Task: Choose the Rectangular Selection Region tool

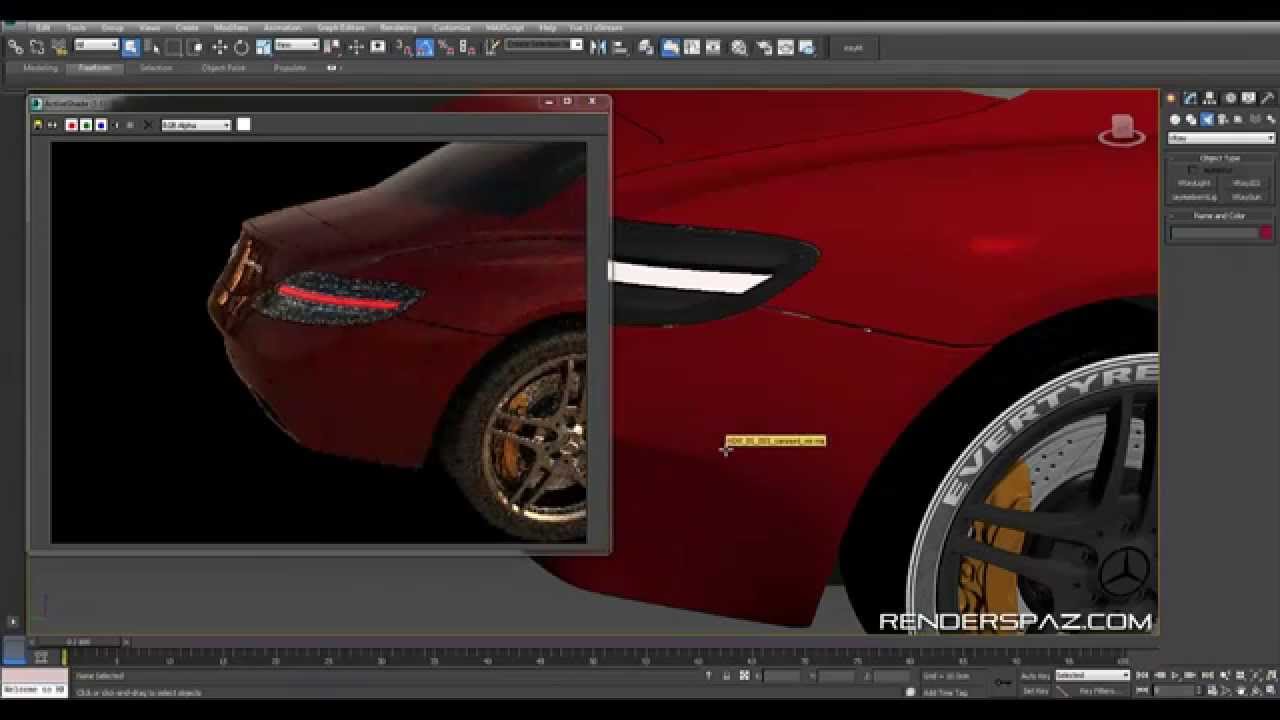Action: pos(174,46)
